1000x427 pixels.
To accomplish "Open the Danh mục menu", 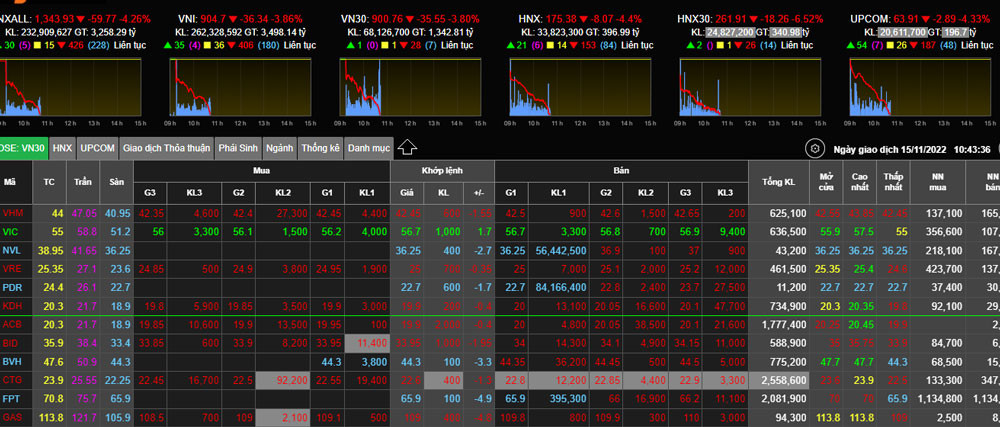I will 368,148.
